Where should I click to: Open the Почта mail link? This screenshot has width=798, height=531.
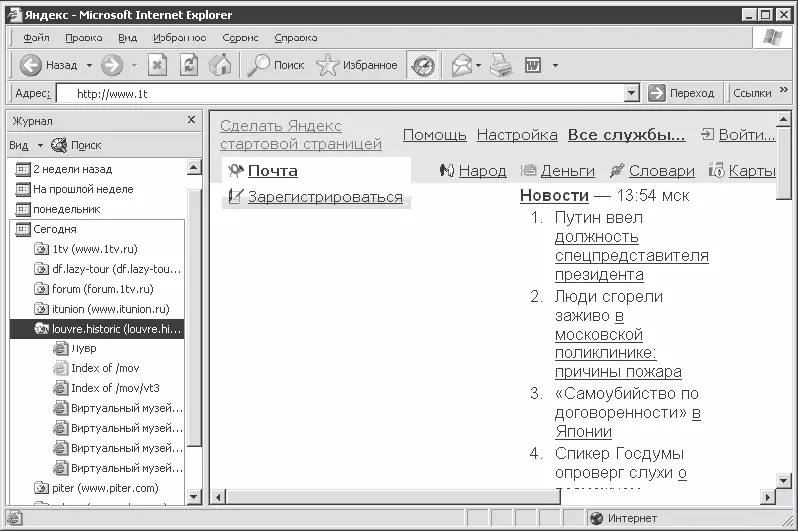click(272, 171)
